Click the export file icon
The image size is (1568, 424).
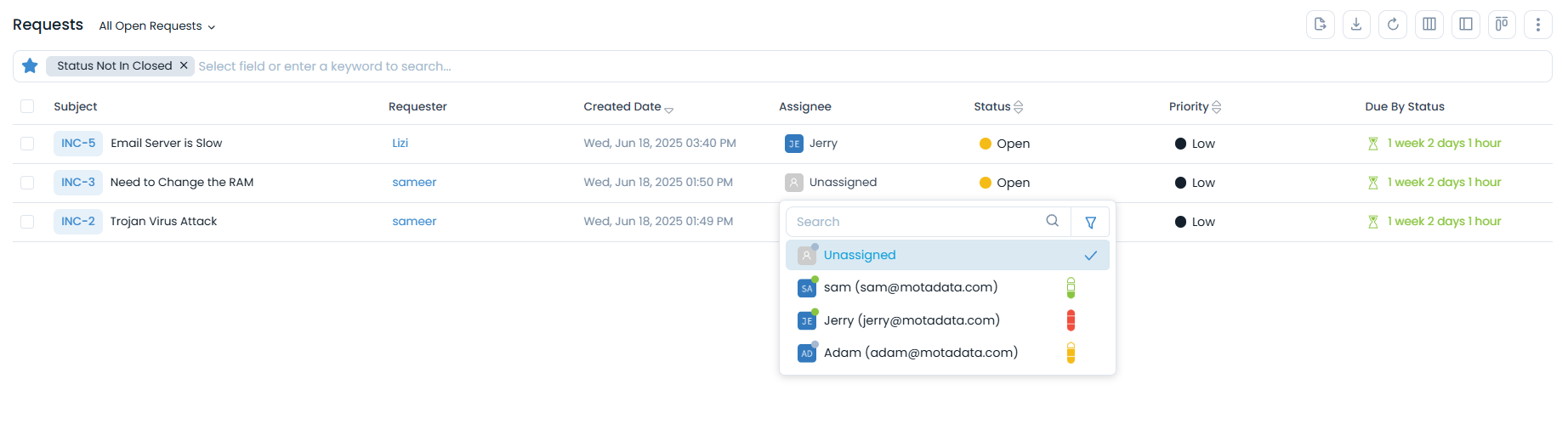click(x=1320, y=25)
